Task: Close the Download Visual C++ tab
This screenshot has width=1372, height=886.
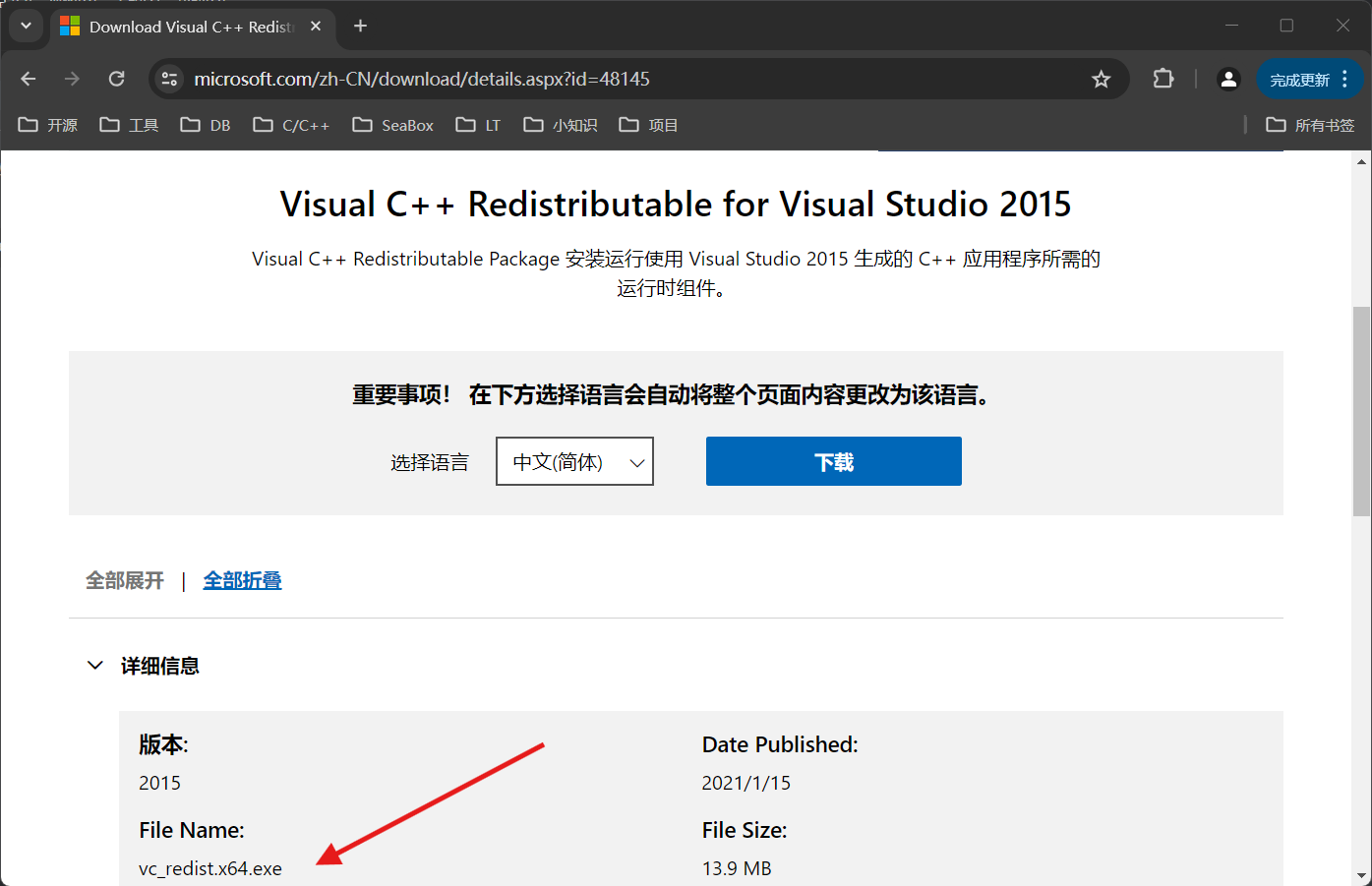Action: tap(316, 27)
